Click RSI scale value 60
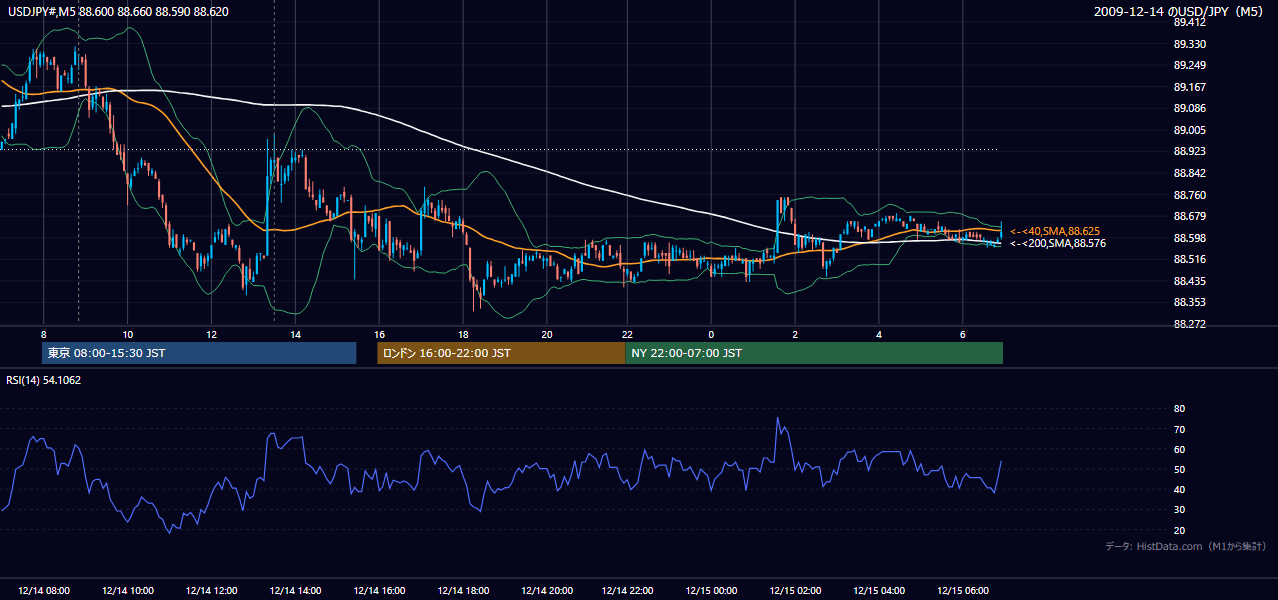Image resolution: width=1278 pixels, height=600 pixels. tap(1179, 449)
